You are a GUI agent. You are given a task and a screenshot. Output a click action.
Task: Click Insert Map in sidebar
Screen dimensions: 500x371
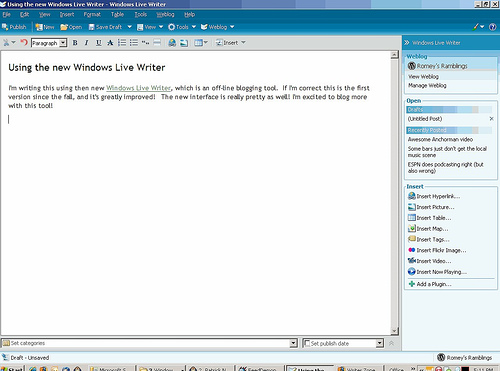coord(428,229)
